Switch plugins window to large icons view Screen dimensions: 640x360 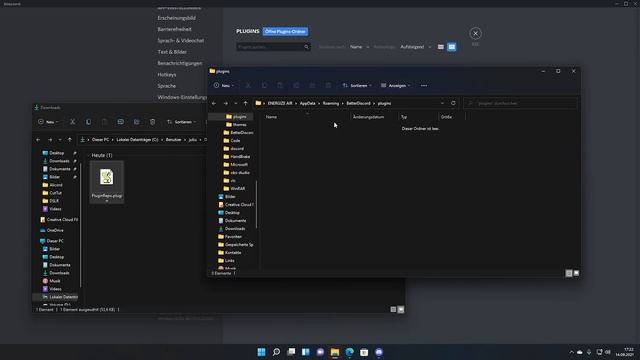[576, 273]
